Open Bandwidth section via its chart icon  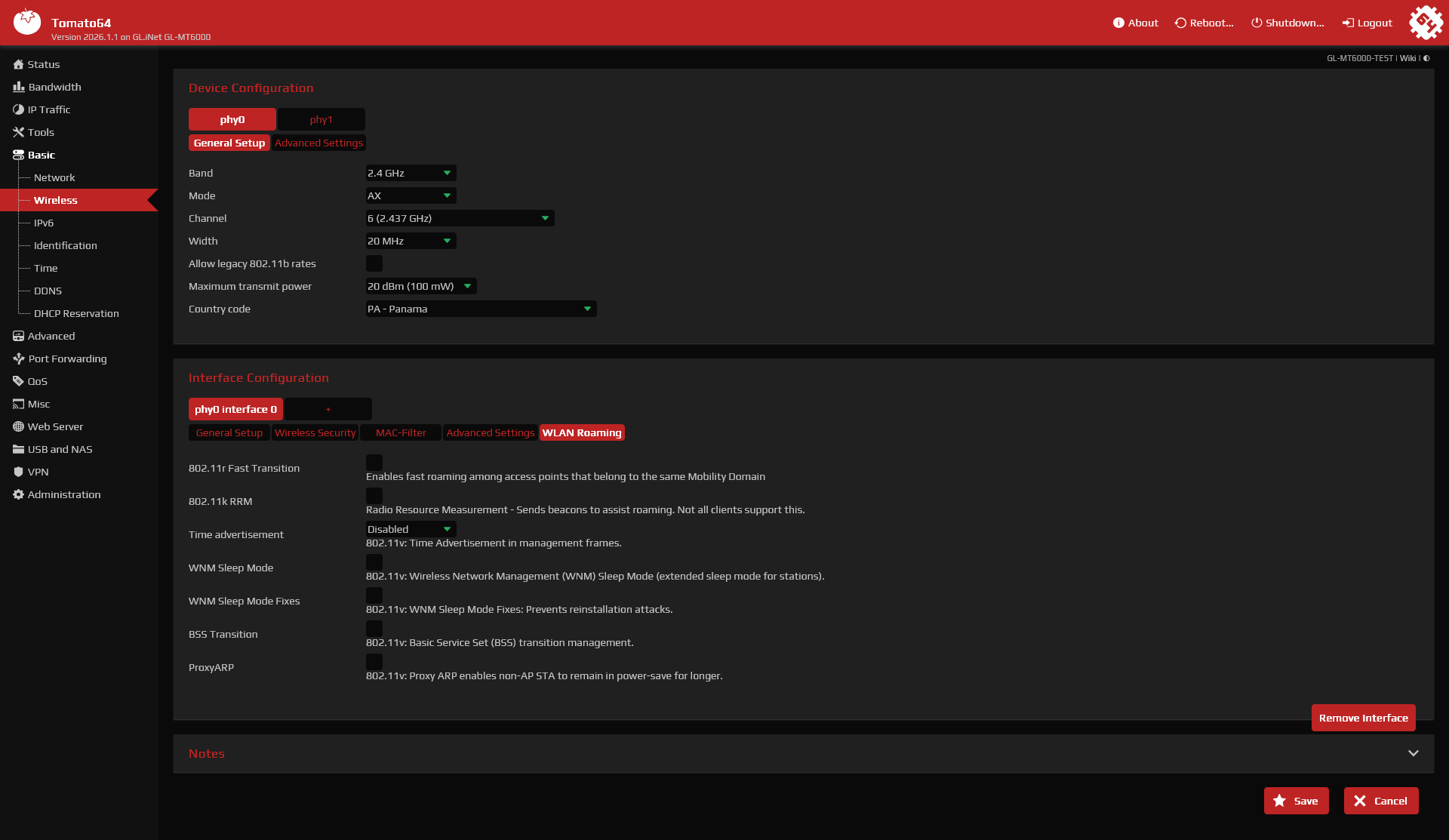click(18, 87)
